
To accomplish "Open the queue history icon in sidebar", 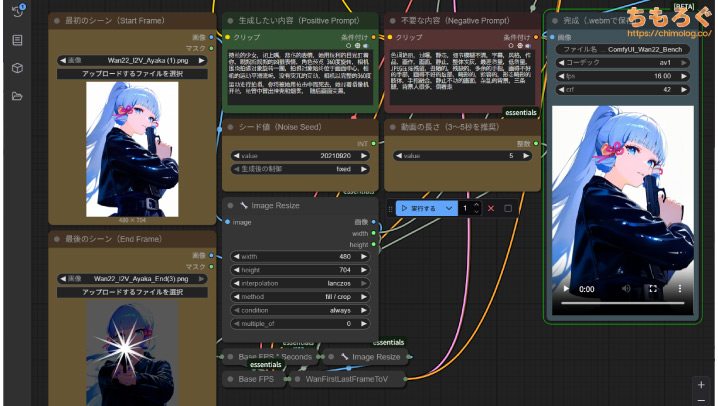I will (17, 11).
